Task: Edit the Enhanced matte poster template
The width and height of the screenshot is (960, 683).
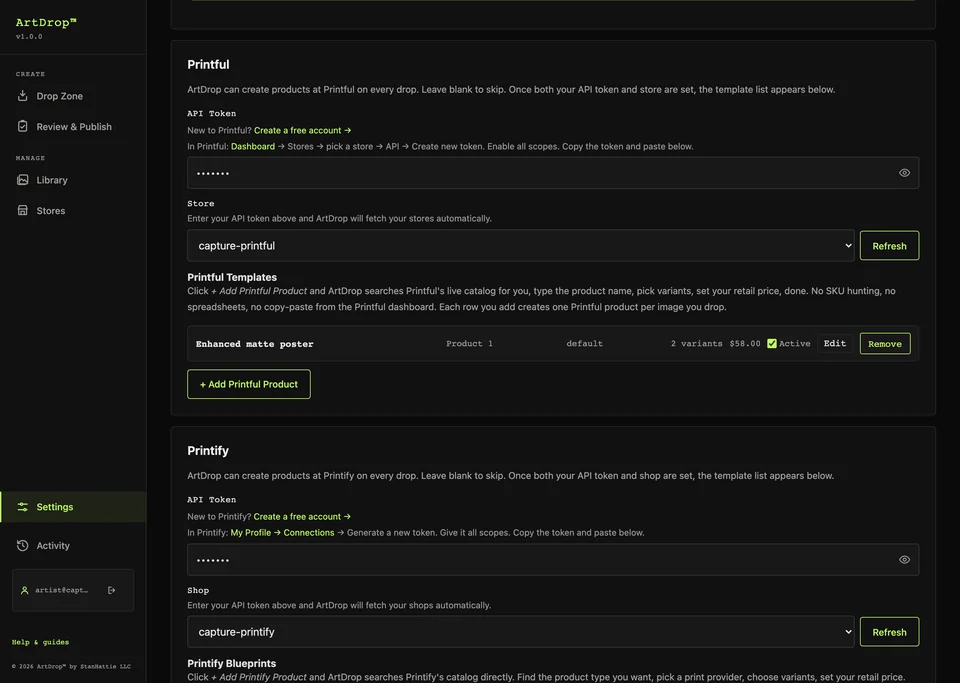Action: tap(834, 343)
